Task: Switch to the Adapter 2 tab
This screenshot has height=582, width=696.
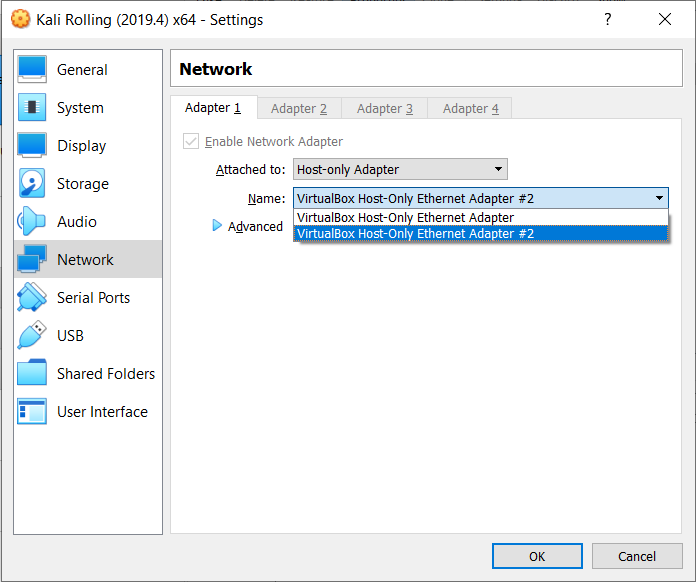Action: point(299,108)
